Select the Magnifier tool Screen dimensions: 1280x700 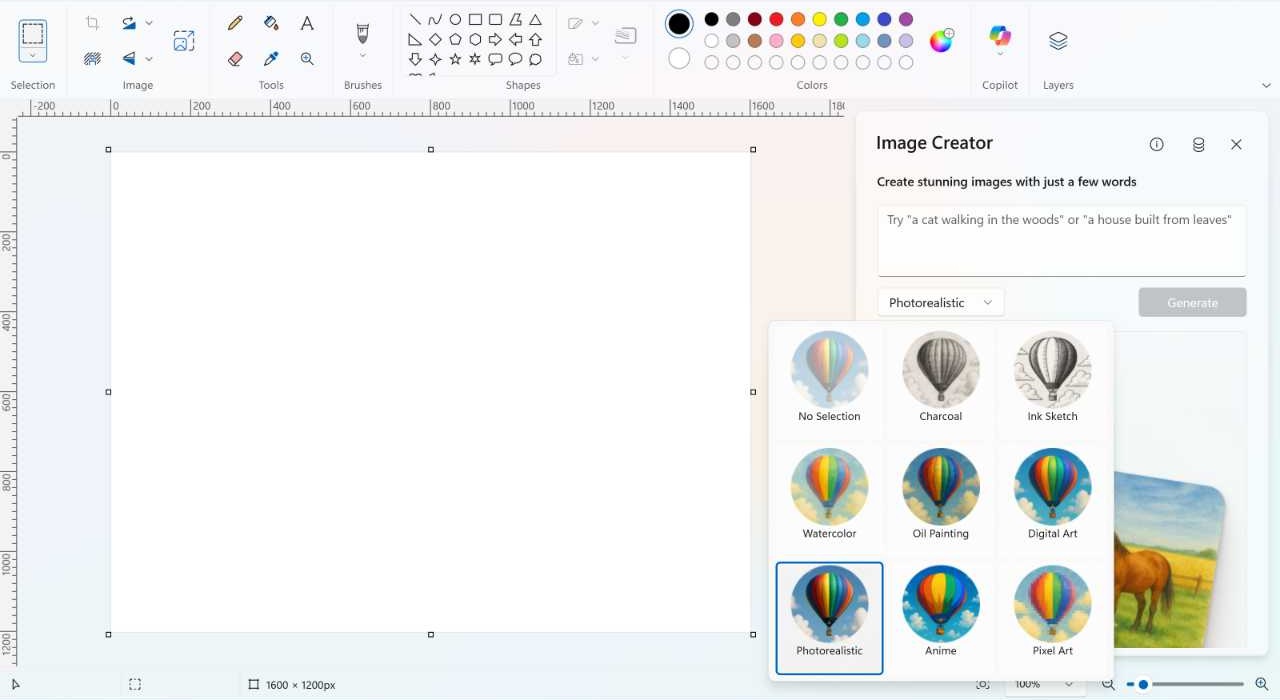(x=307, y=59)
